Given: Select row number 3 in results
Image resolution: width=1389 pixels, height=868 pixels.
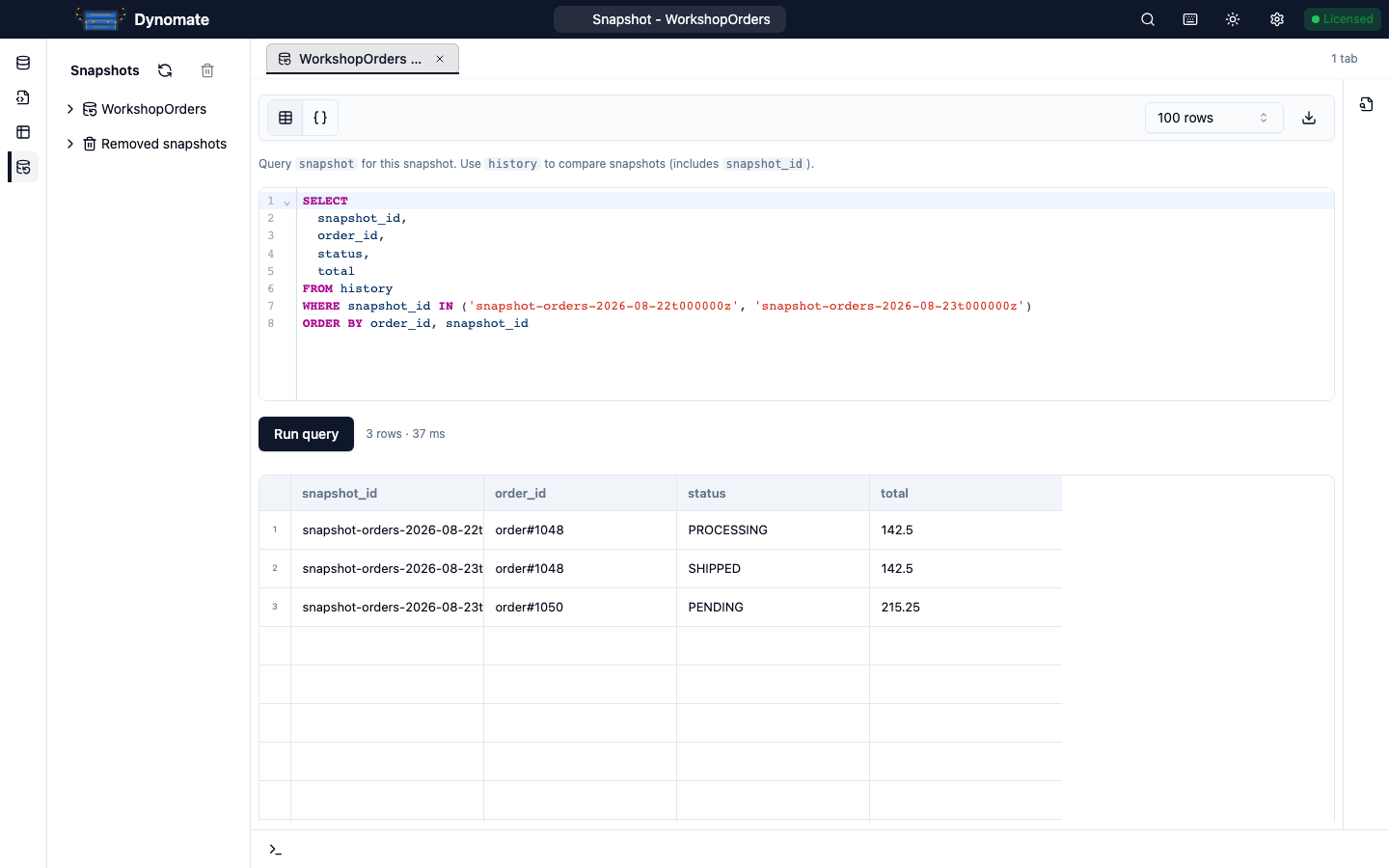Looking at the screenshot, I should (275, 607).
